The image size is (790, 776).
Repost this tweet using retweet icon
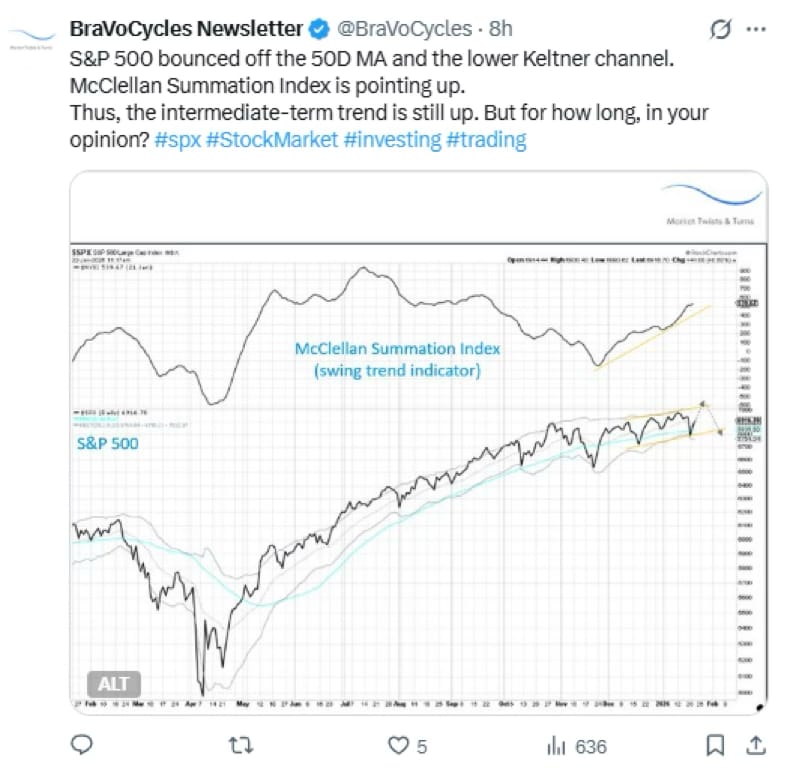click(241, 745)
